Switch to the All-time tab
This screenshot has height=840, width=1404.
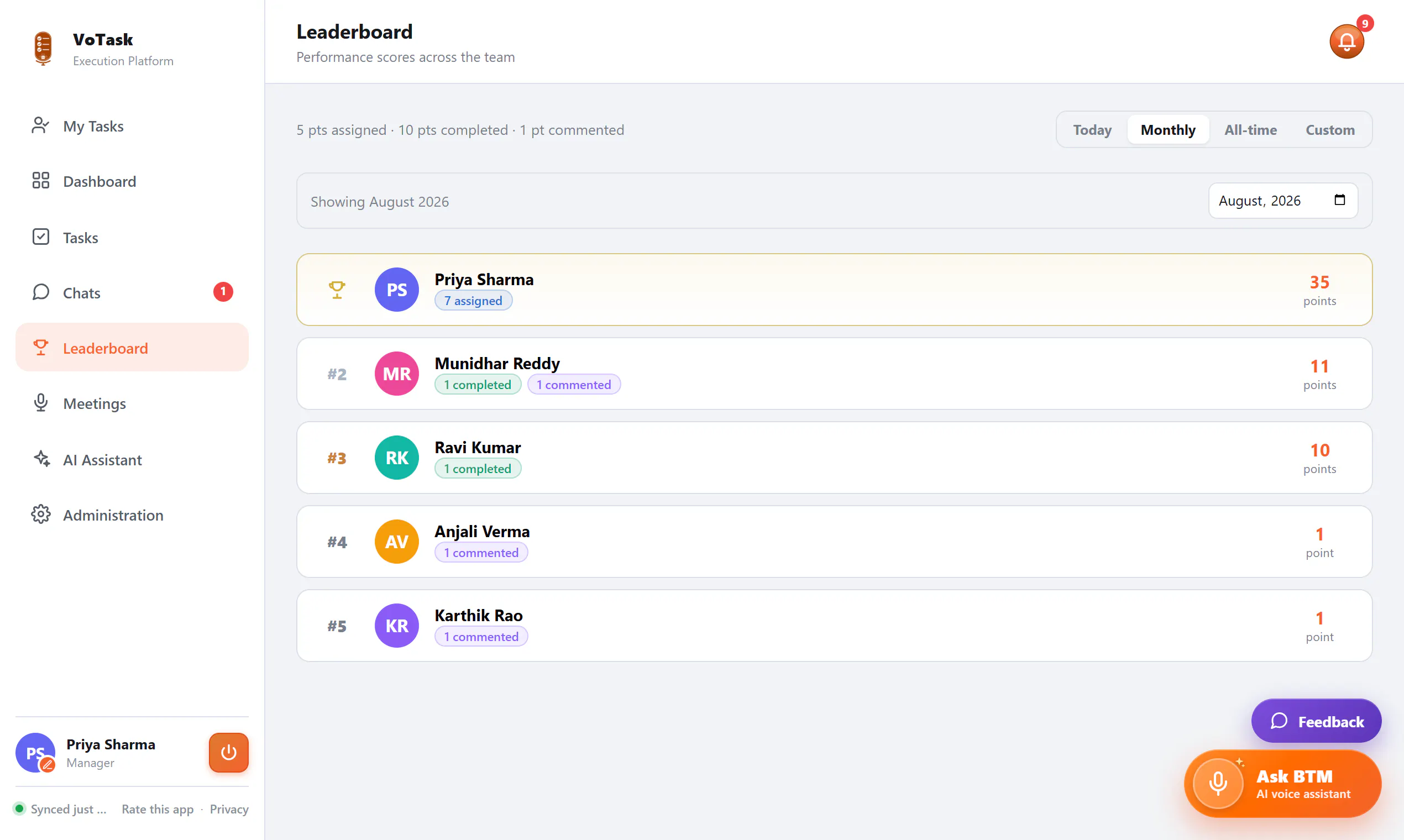coord(1250,130)
